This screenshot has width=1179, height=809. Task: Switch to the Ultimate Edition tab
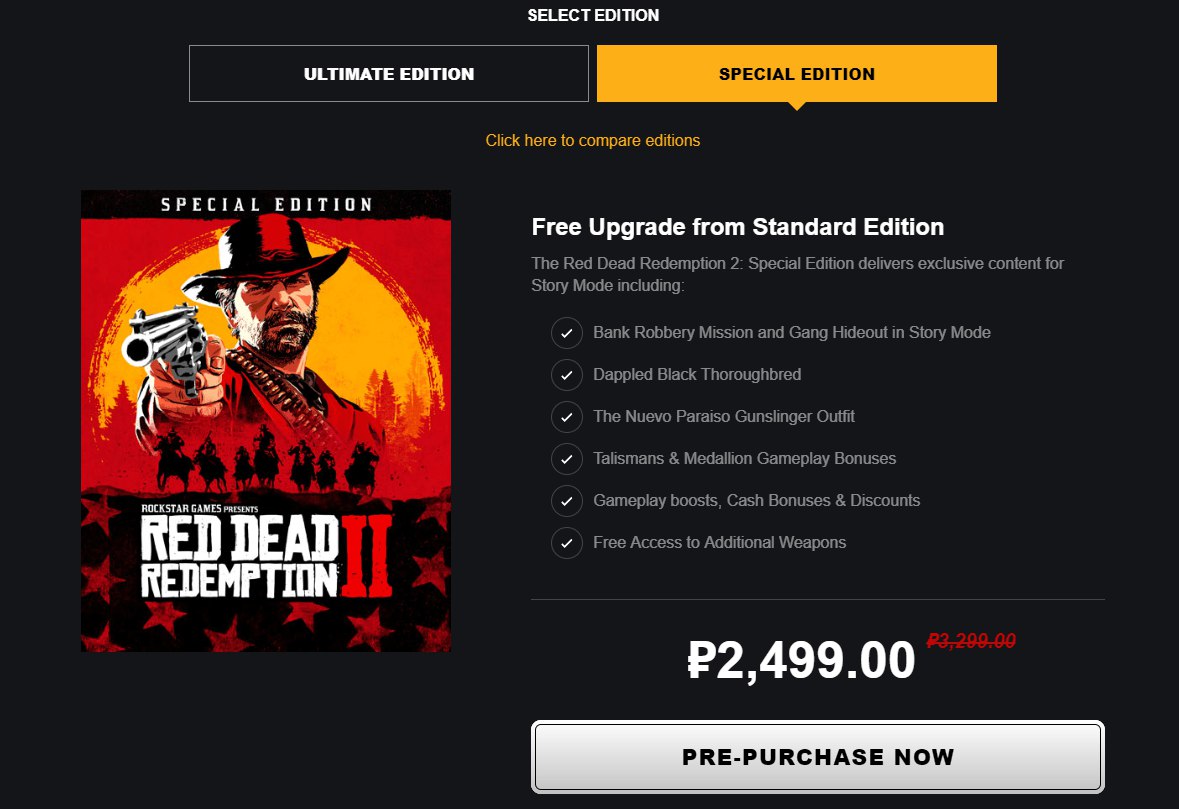click(x=389, y=74)
